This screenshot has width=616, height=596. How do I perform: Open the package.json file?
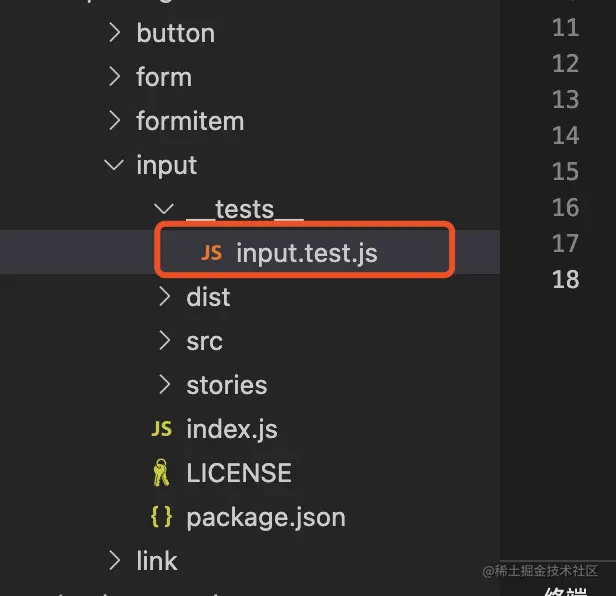tap(266, 517)
